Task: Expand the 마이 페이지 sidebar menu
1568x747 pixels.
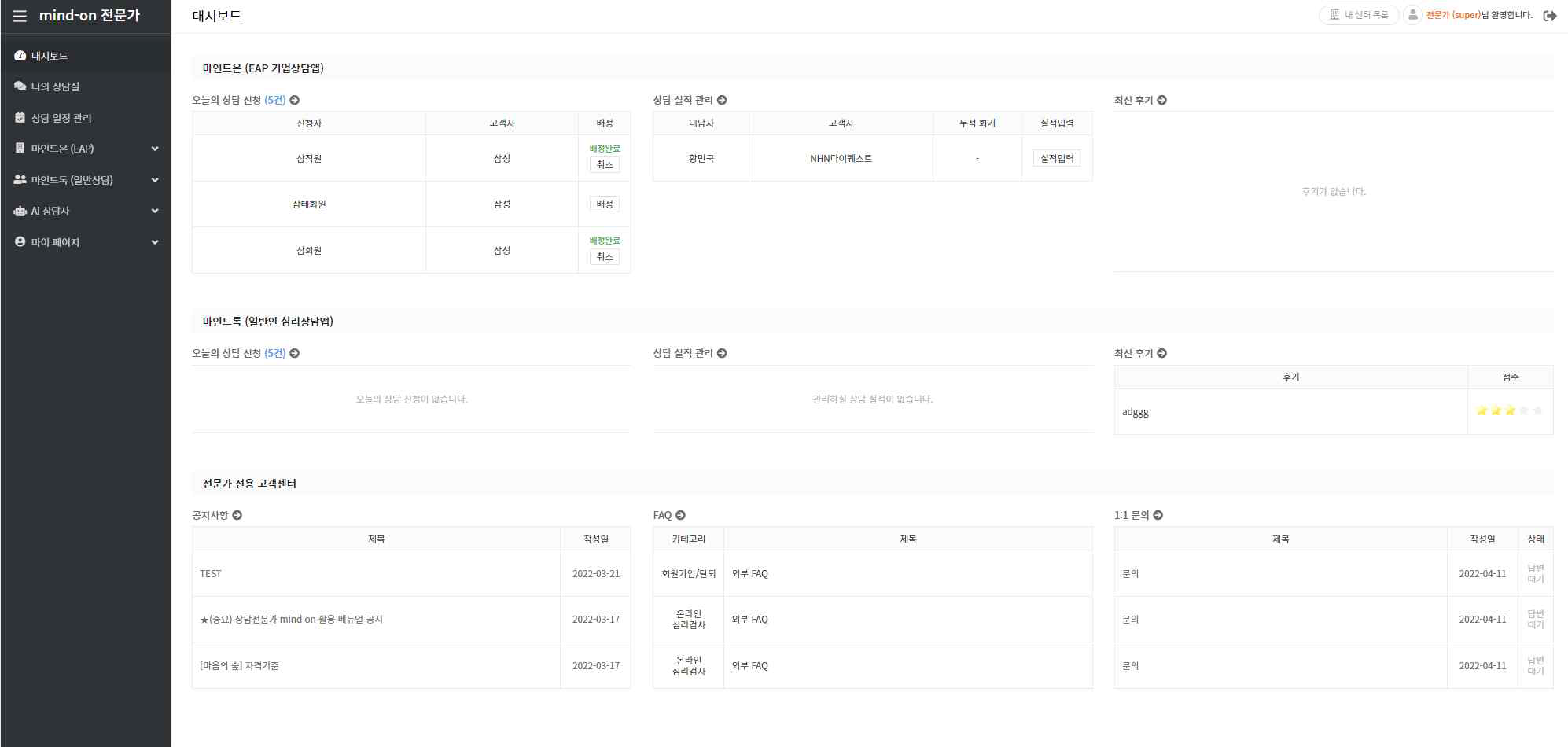Action: pyautogui.click(x=85, y=242)
